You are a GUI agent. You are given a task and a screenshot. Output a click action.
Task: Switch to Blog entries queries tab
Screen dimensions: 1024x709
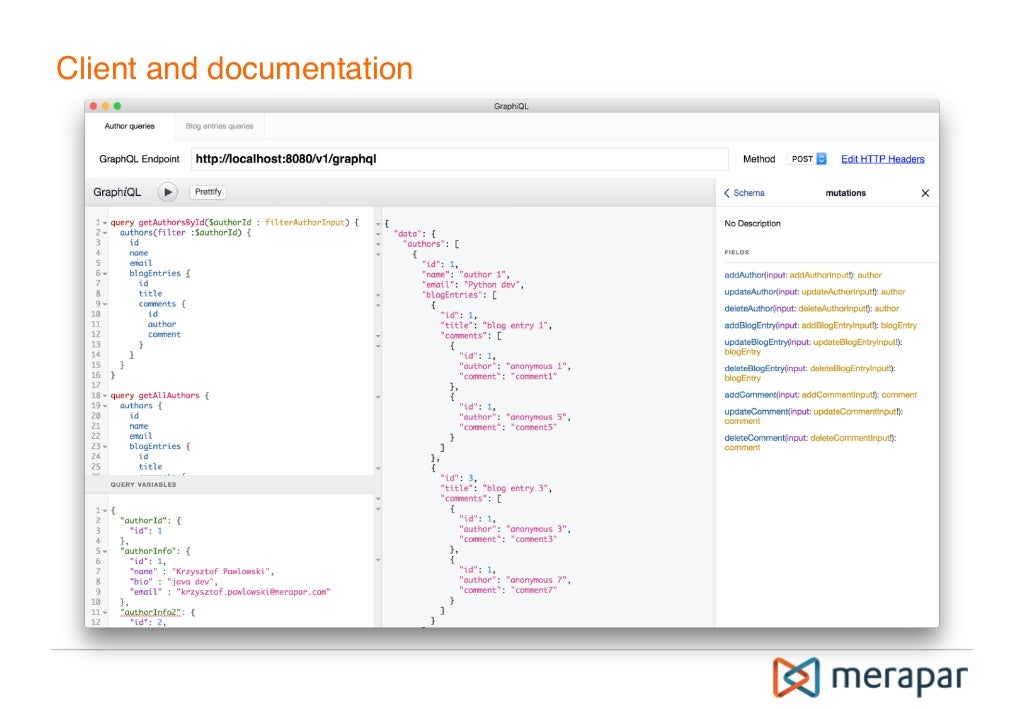pos(219,126)
